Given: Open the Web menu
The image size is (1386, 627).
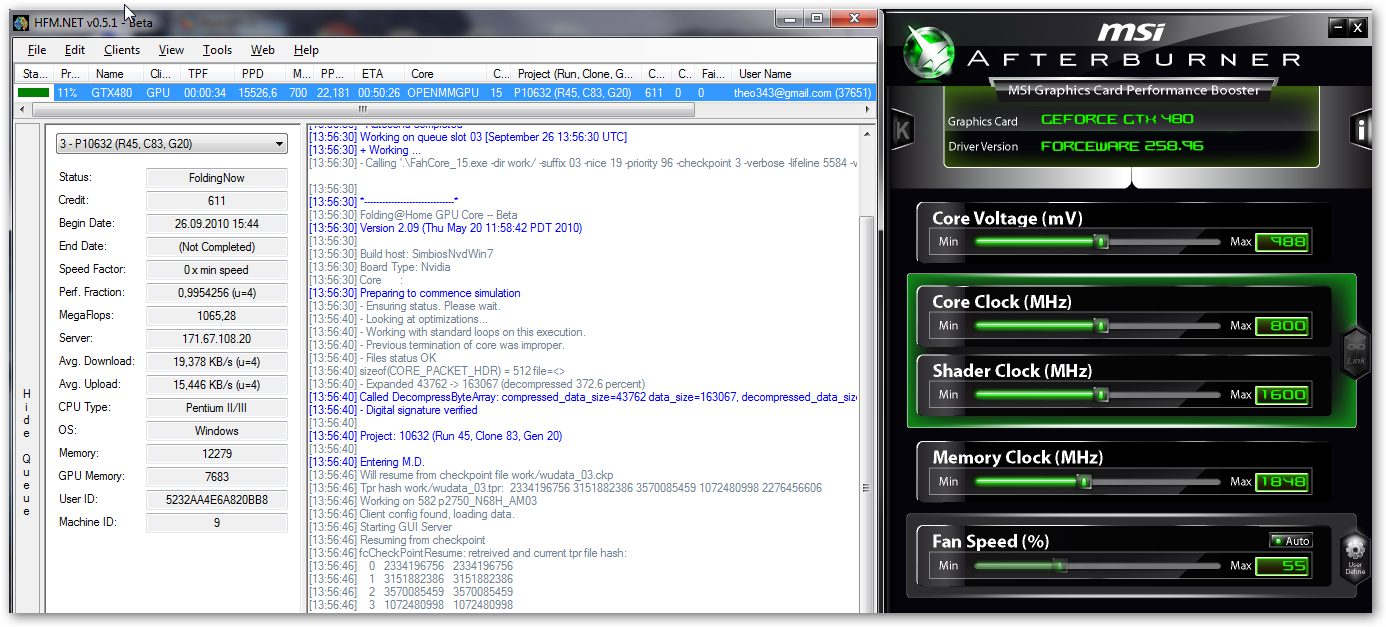Looking at the screenshot, I should pyautogui.click(x=263, y=50).
